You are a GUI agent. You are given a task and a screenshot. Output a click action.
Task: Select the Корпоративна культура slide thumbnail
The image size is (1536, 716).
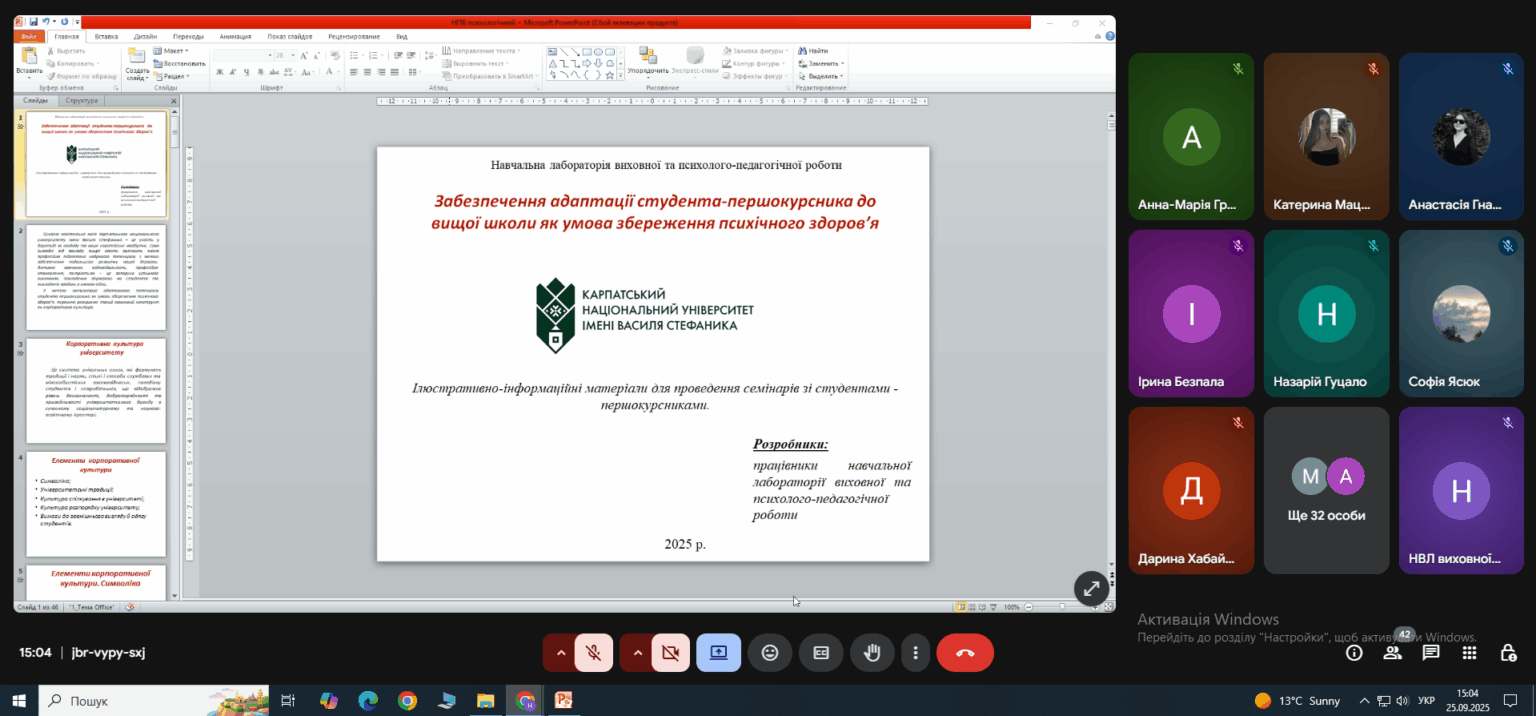(x=97, y=391)
